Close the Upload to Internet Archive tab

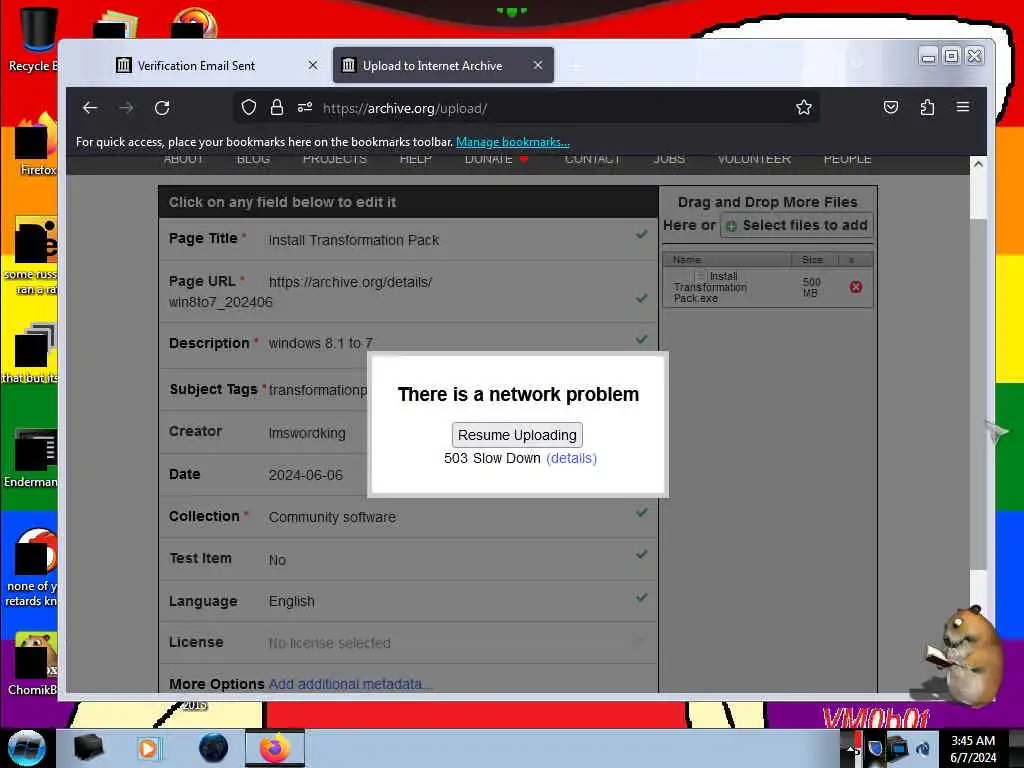(x=537, y=65)
